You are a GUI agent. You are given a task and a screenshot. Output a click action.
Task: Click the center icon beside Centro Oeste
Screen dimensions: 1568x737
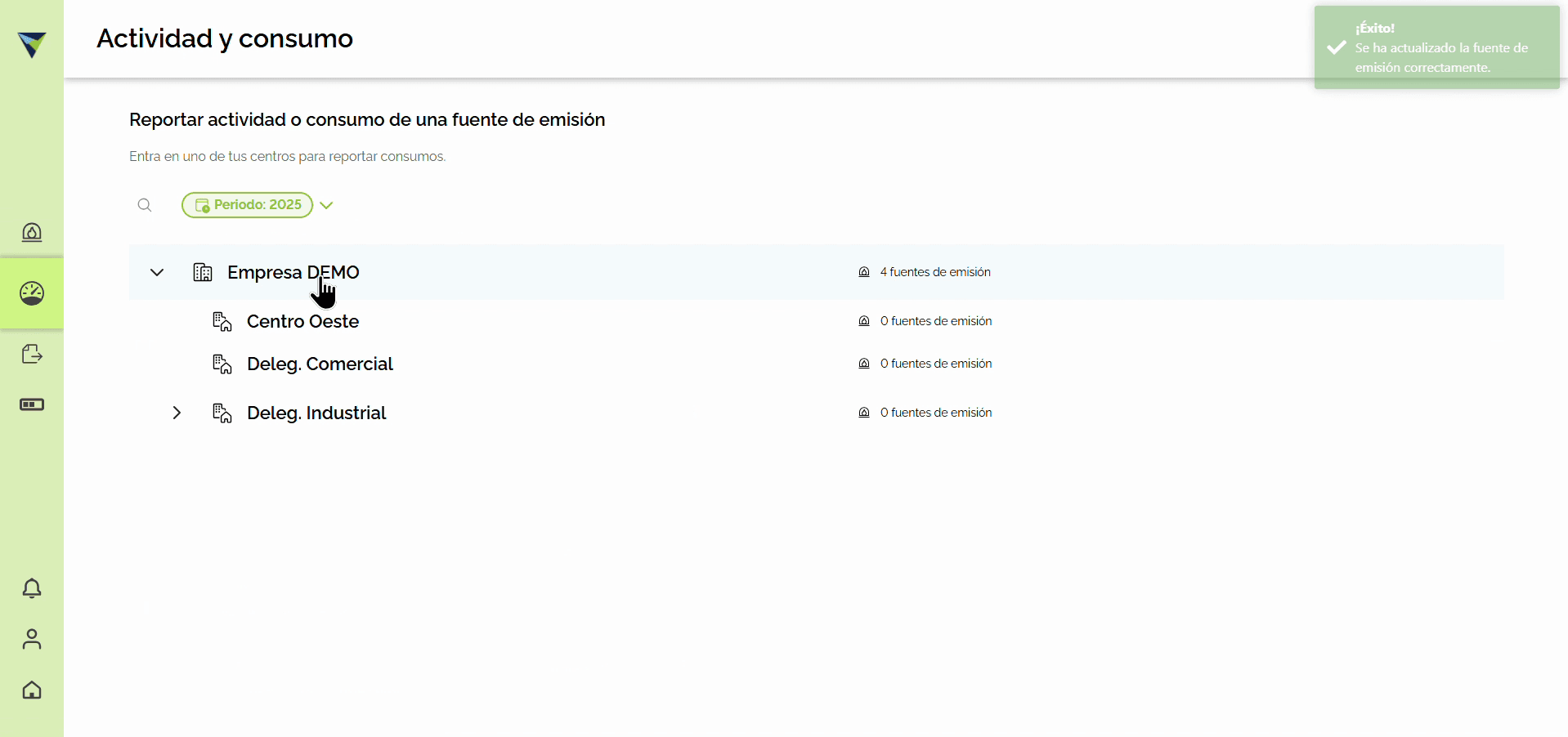click(222, 321)
